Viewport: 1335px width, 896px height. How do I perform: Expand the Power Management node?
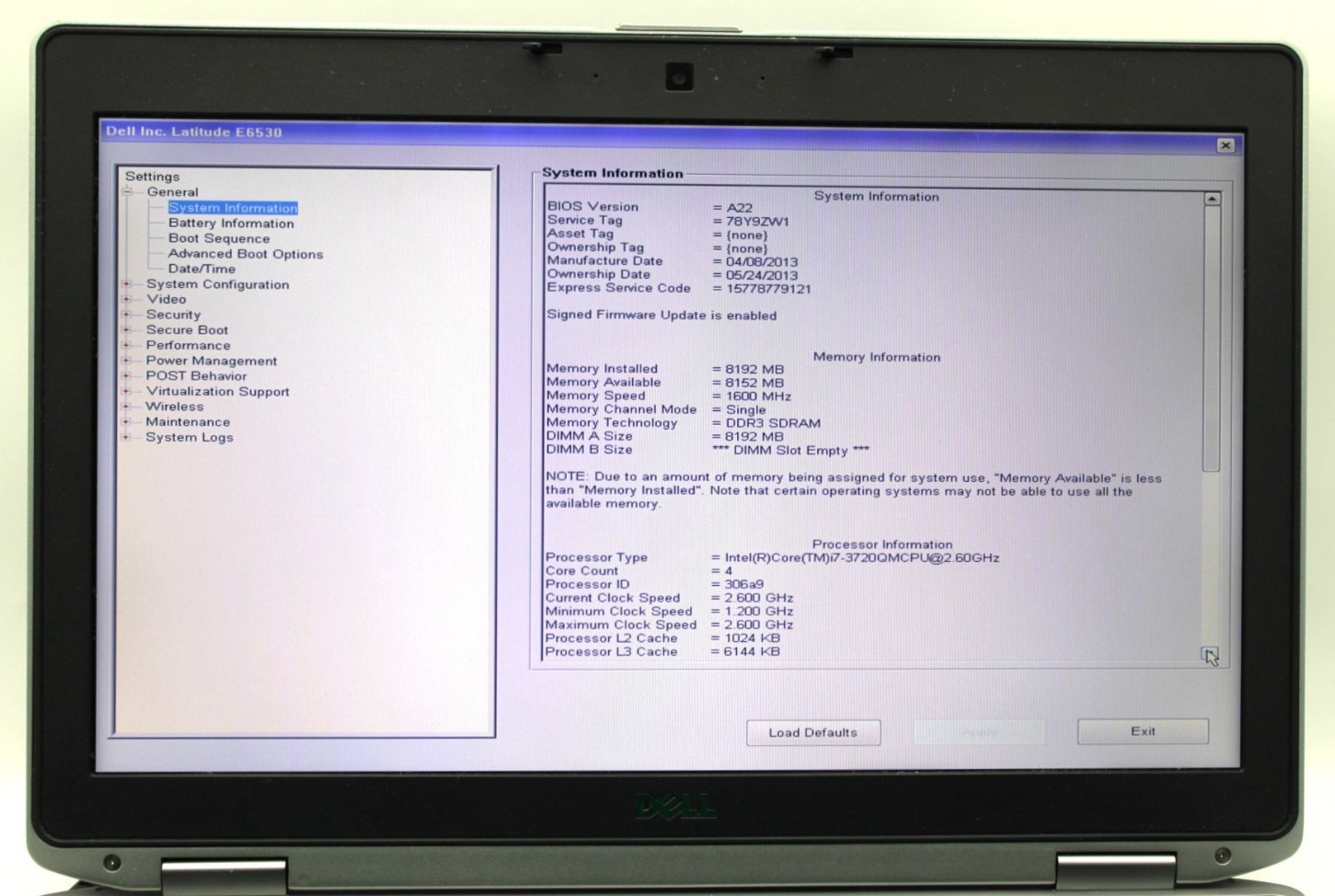[127, 361]
